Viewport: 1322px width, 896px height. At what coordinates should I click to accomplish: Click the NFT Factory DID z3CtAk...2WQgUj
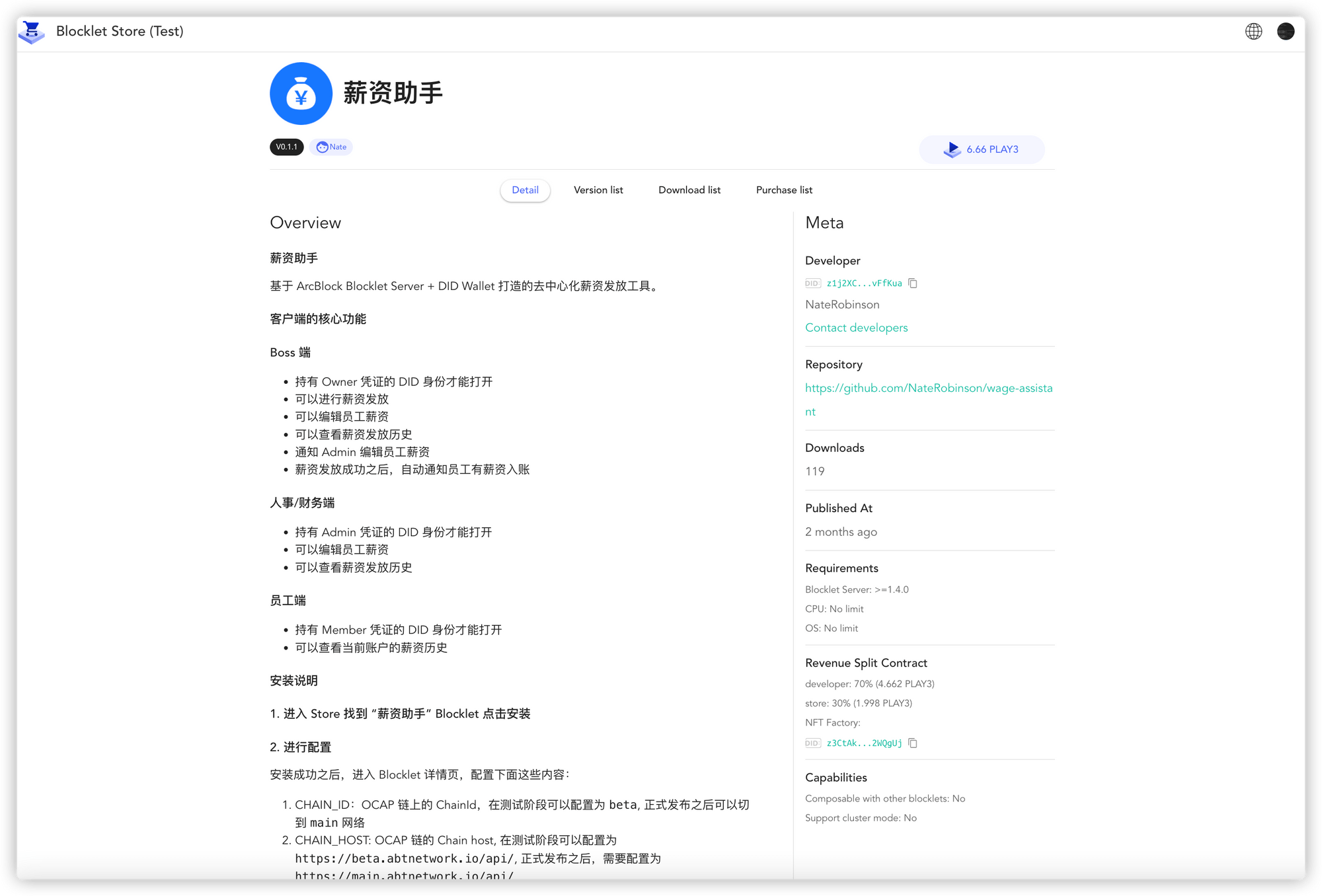864,743
